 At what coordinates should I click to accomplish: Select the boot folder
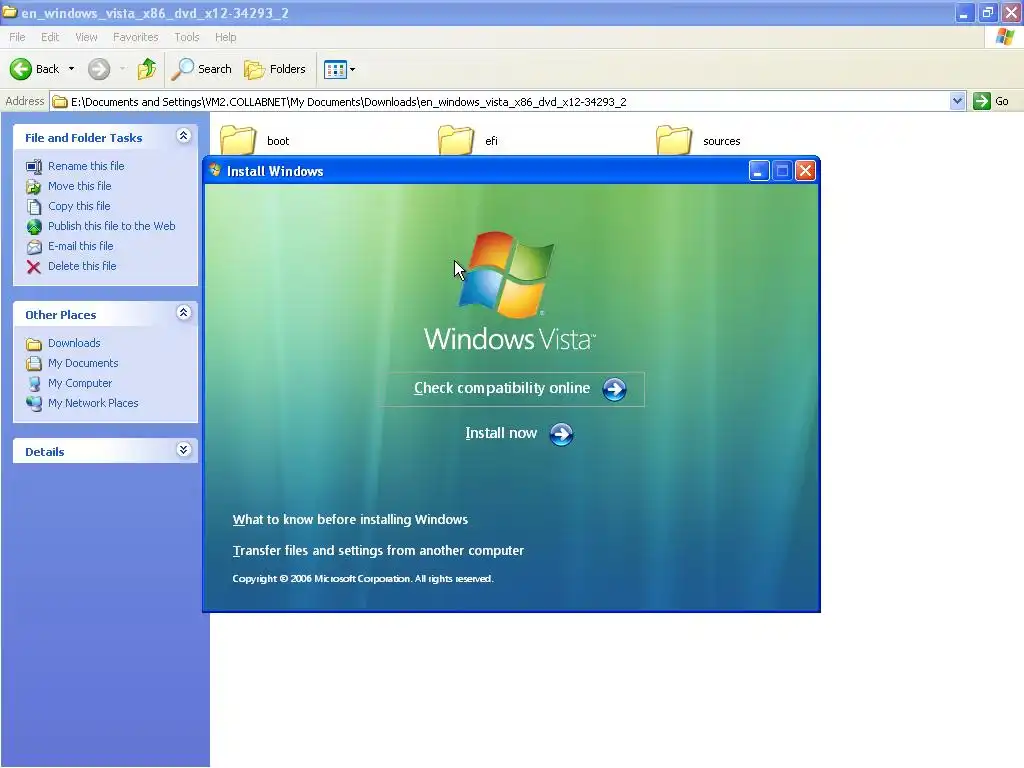pyautogui.click(x=255, y=140)
